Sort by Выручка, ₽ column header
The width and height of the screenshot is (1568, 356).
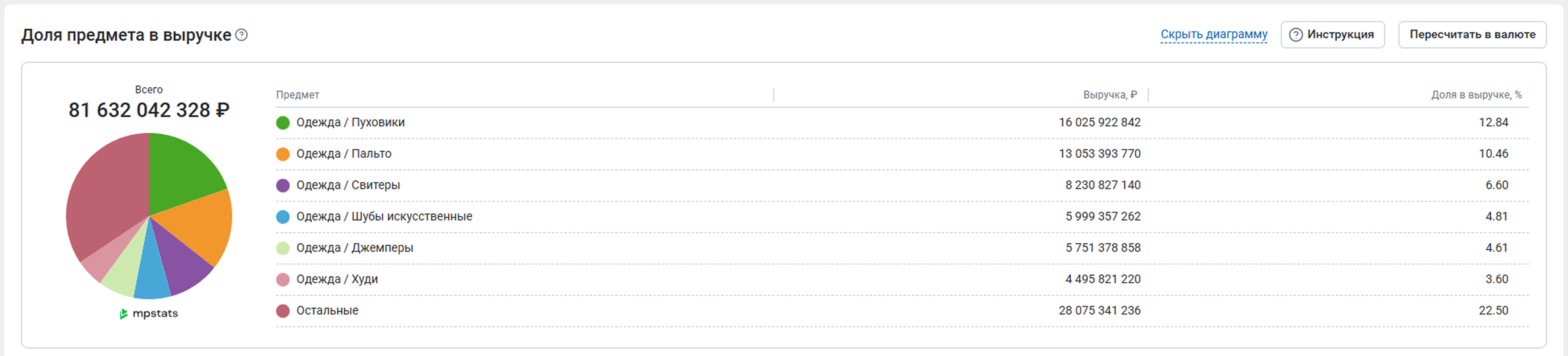[1109, 95]
